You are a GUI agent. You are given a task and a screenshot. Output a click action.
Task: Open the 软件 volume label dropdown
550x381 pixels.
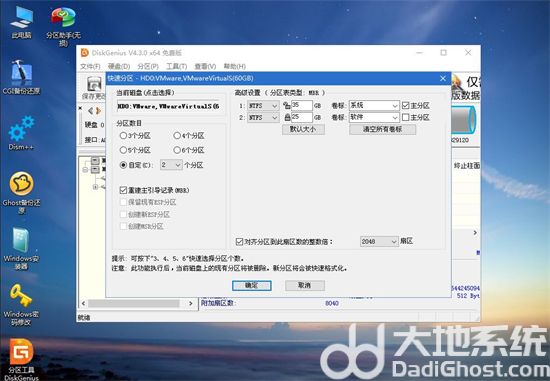coord(374,117)
